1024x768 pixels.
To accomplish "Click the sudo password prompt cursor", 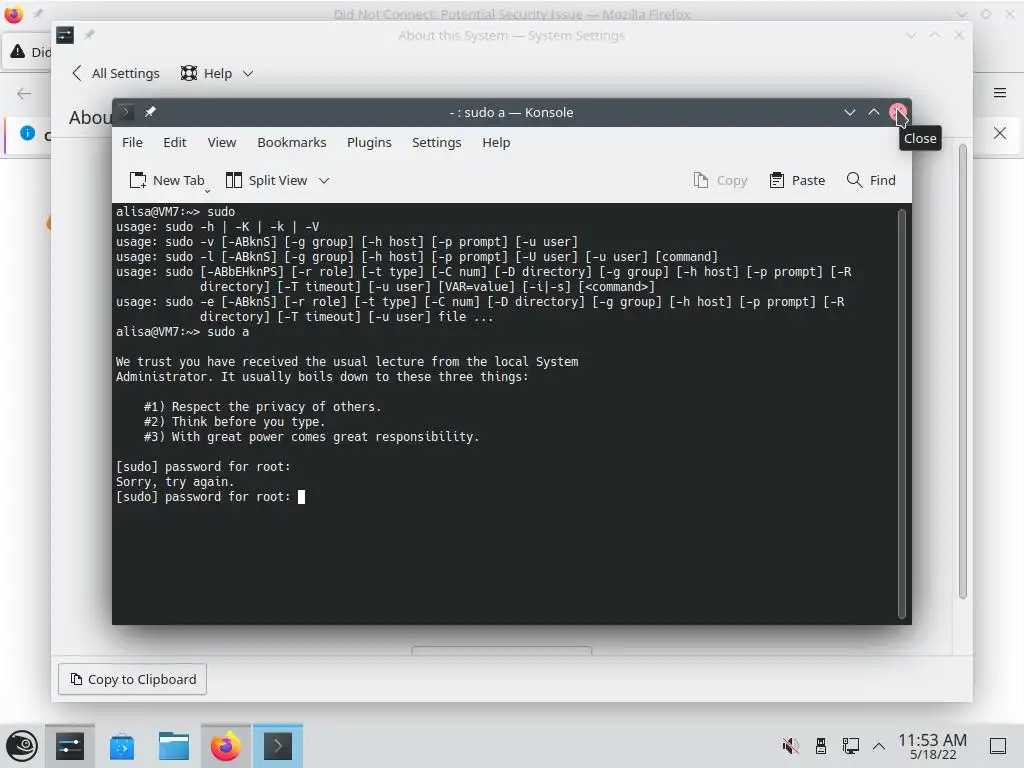I will click(x=301, y=497).
